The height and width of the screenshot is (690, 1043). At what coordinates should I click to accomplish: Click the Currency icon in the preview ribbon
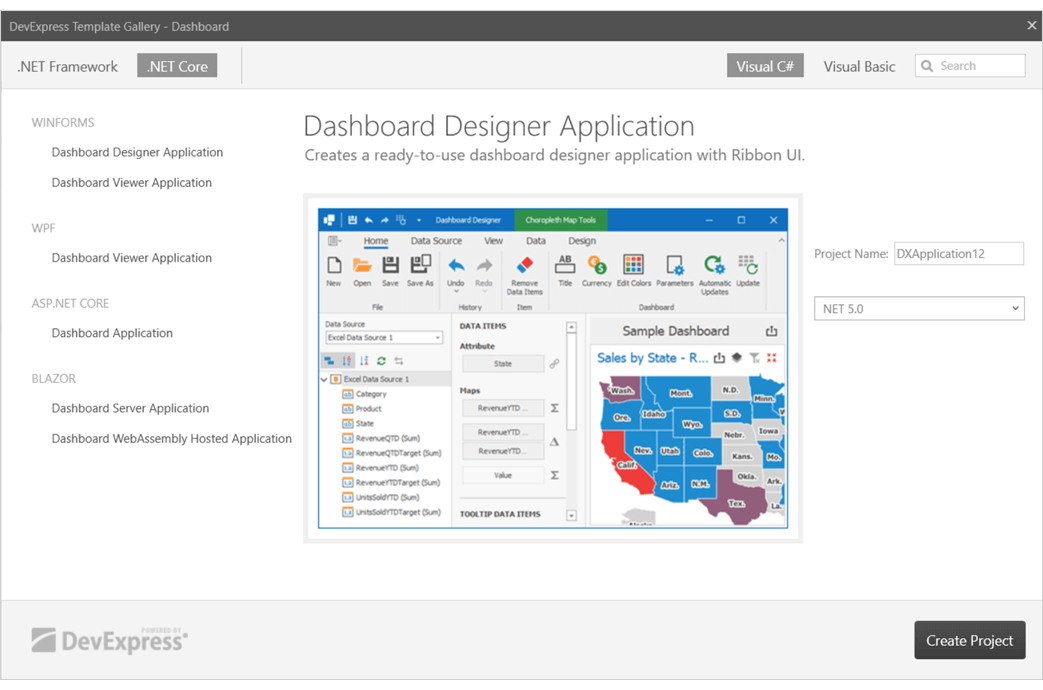pos(597,266)
